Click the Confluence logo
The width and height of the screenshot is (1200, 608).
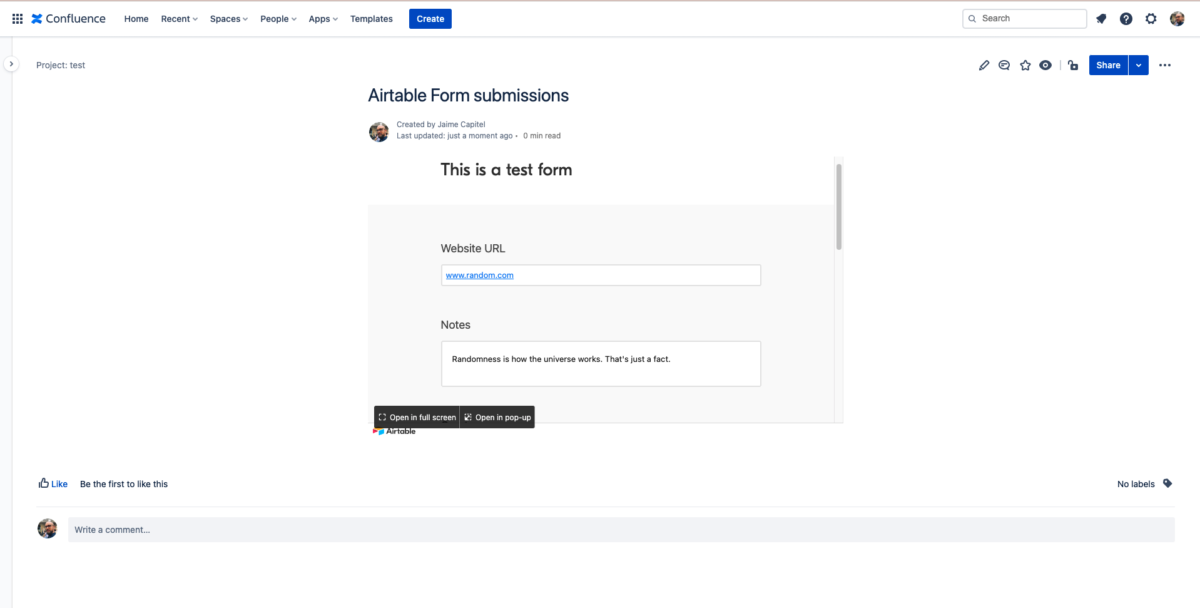[70, 18]
